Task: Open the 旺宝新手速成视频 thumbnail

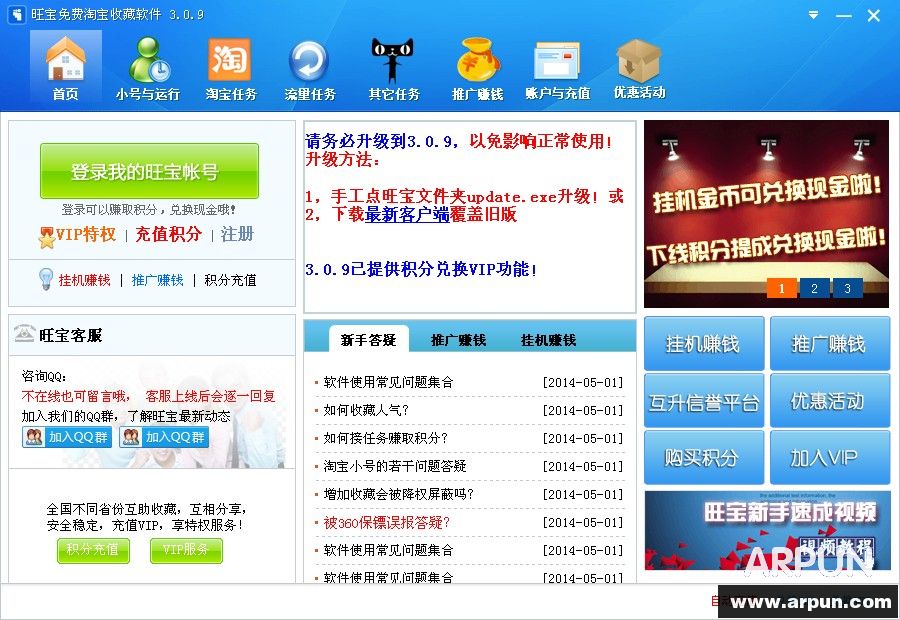Action: [766, 531]
